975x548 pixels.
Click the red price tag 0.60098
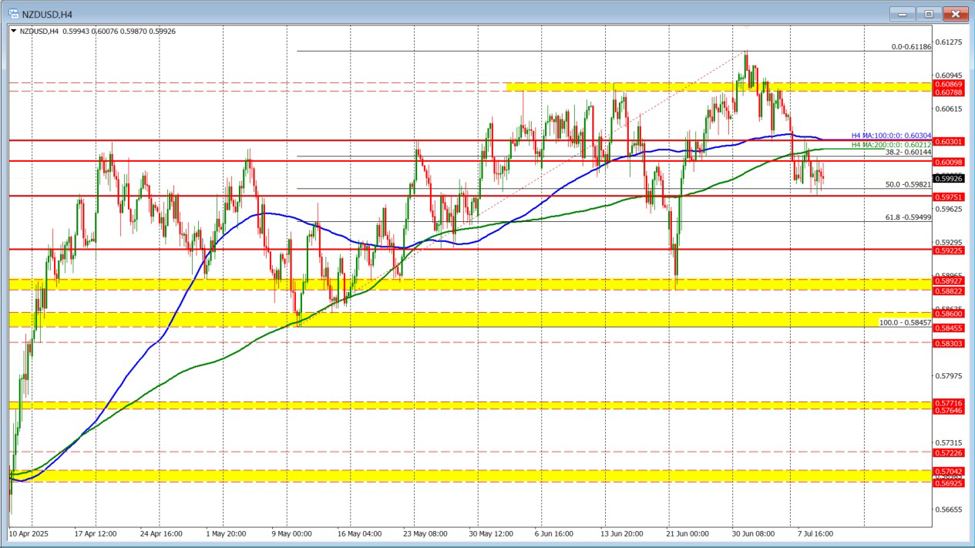(949, 162)
